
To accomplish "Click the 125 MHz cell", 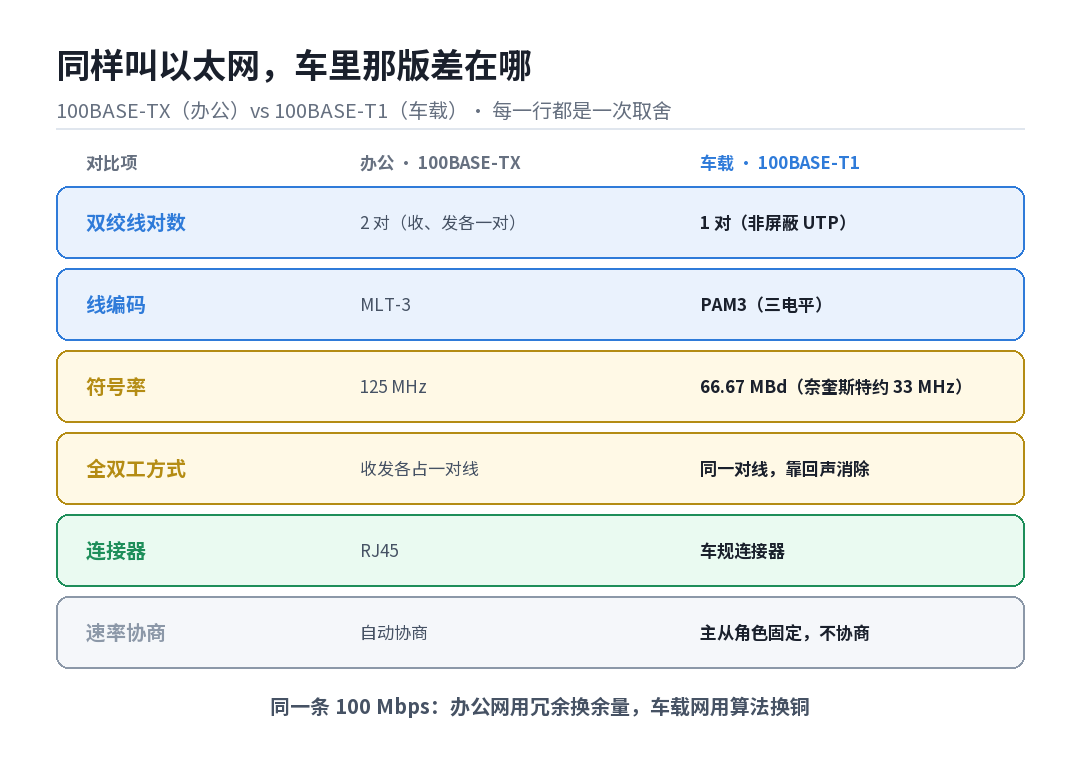I will coord(393,387).
